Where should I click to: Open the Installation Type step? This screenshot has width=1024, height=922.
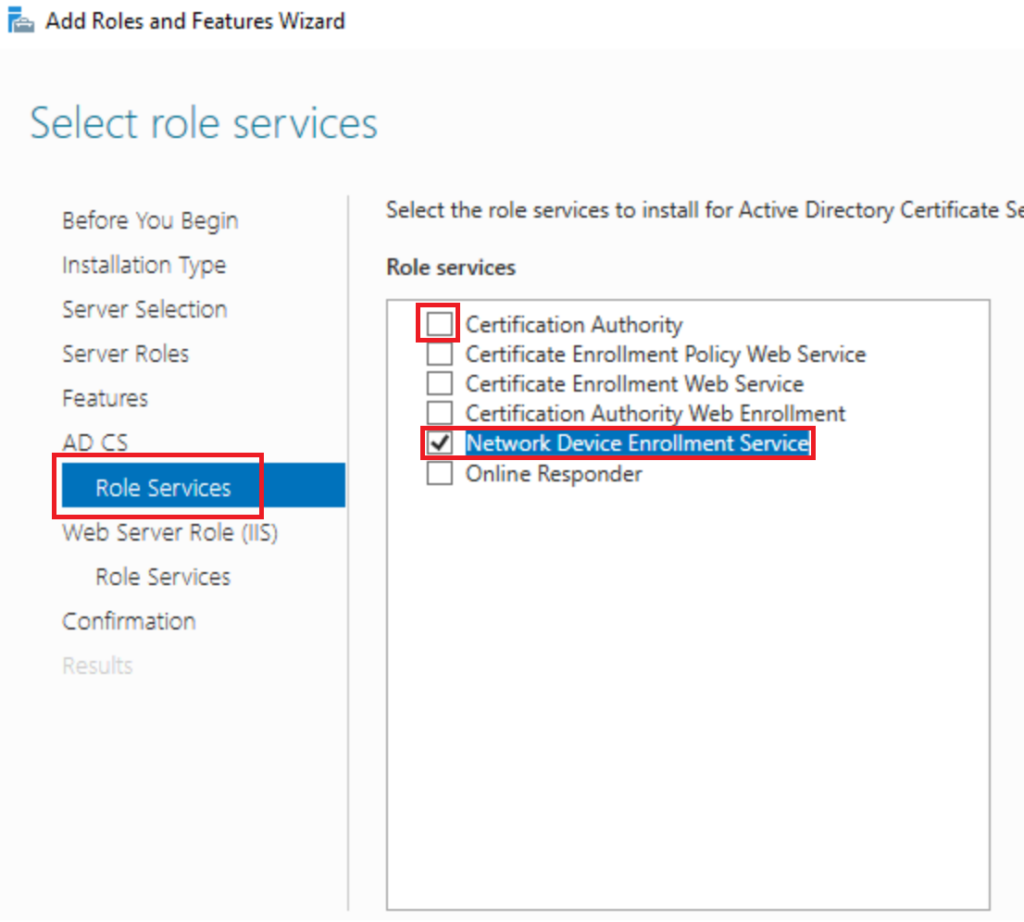click(144, 265)
